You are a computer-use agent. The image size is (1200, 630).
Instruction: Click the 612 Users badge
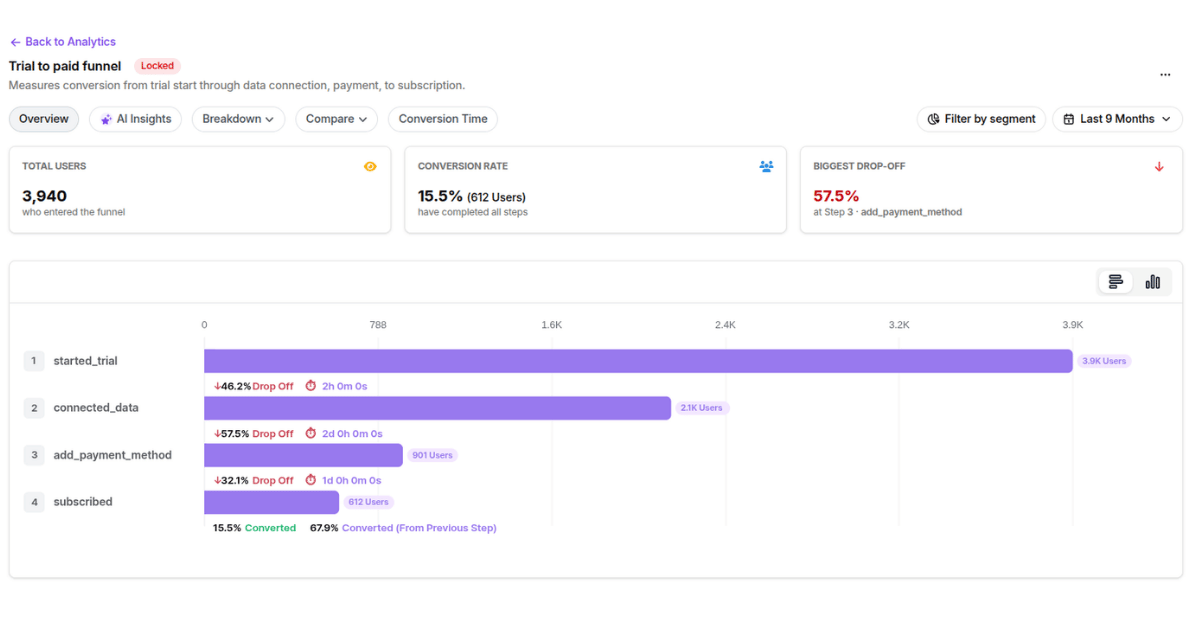pyautogui.click(x=368, y=502)
